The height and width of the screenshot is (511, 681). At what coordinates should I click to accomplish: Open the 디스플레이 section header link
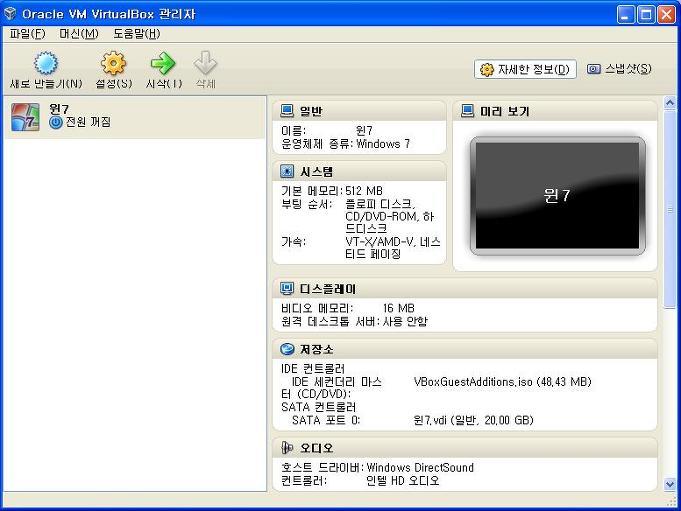328,289
